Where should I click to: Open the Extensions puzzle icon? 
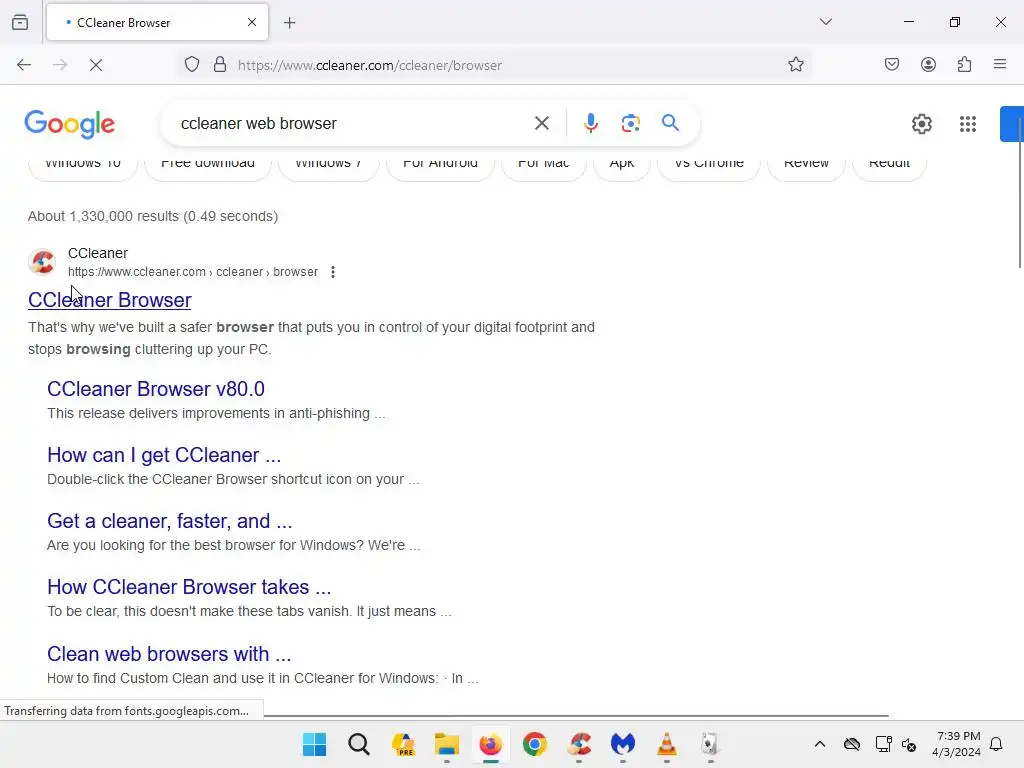tap(964, 64)
